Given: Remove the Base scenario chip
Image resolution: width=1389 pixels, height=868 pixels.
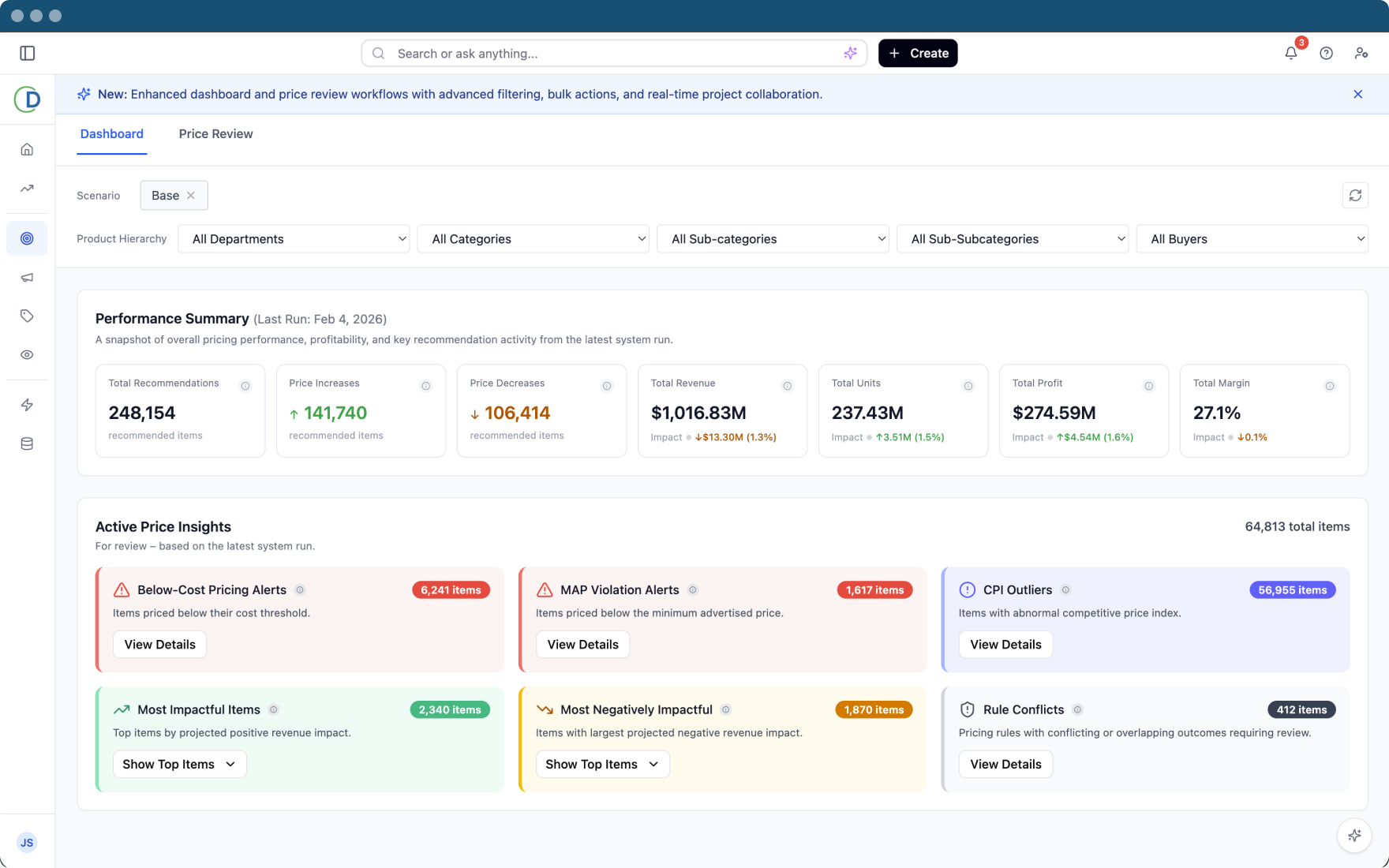Looking at the screenshot, I should (191, 196).
